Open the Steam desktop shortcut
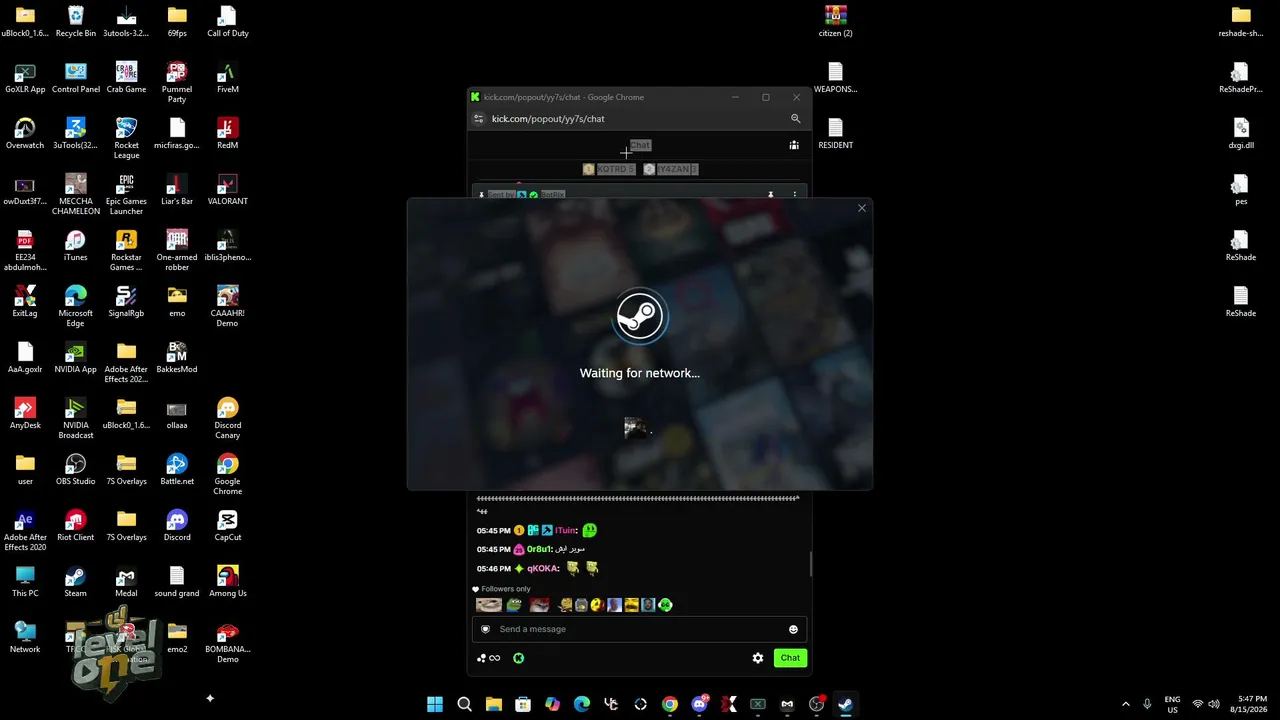The height and width of the screenshot is (720, 1280). pos(76,581)
